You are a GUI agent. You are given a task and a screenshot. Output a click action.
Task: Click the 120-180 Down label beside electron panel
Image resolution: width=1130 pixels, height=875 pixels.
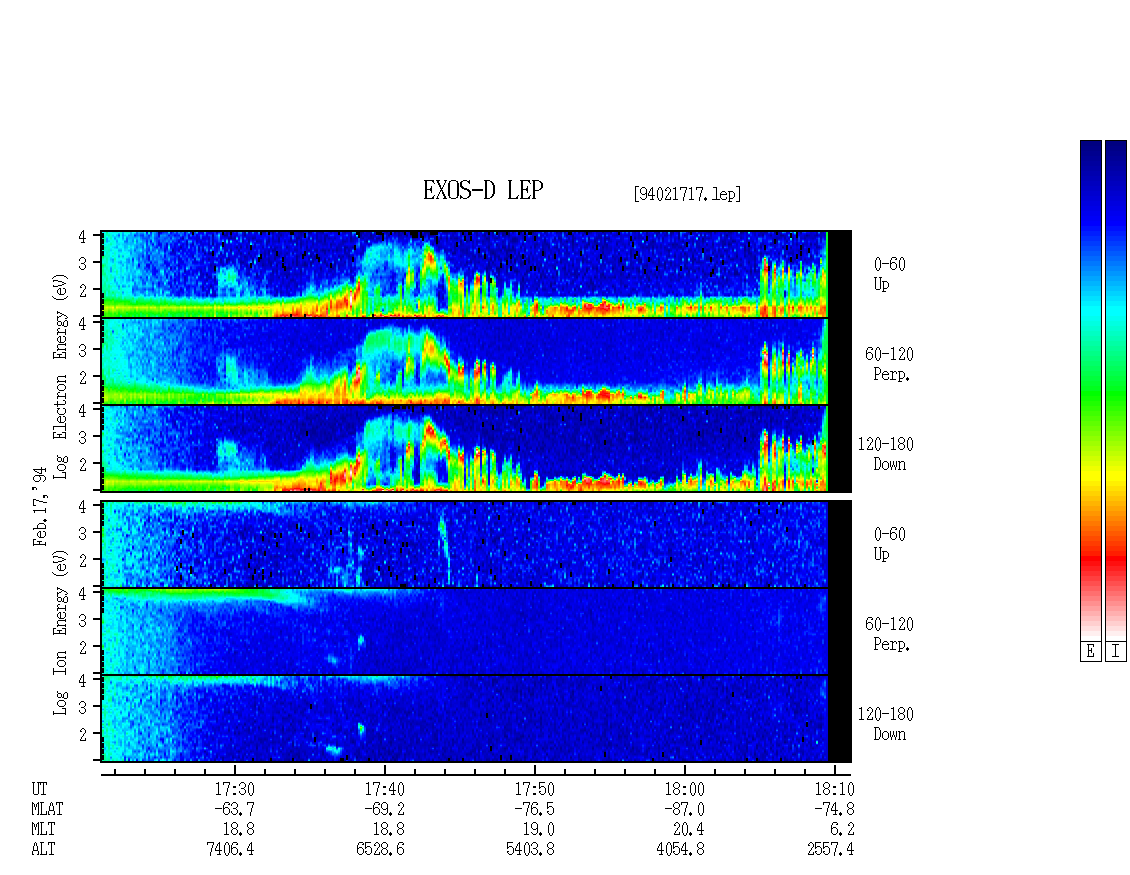(886, 454)
